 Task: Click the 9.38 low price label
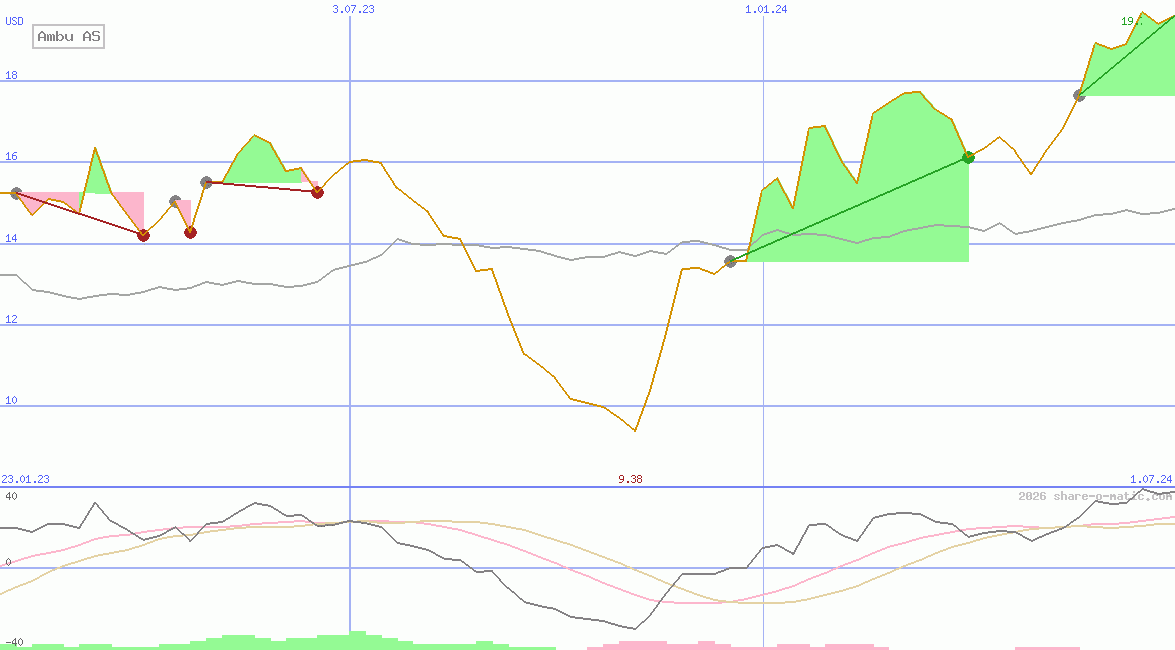tap(630, 479)
